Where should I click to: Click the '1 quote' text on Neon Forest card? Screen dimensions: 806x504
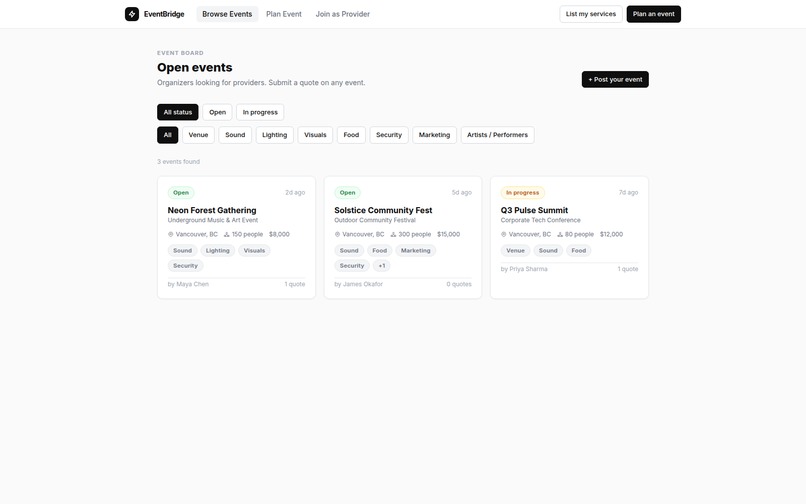[x=295, y=284]
